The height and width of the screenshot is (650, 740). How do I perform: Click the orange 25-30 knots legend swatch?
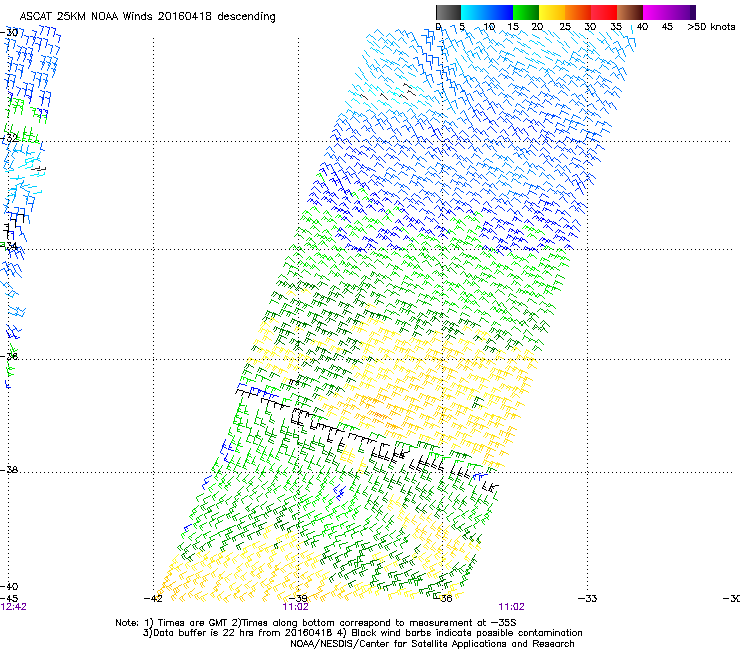578,12
